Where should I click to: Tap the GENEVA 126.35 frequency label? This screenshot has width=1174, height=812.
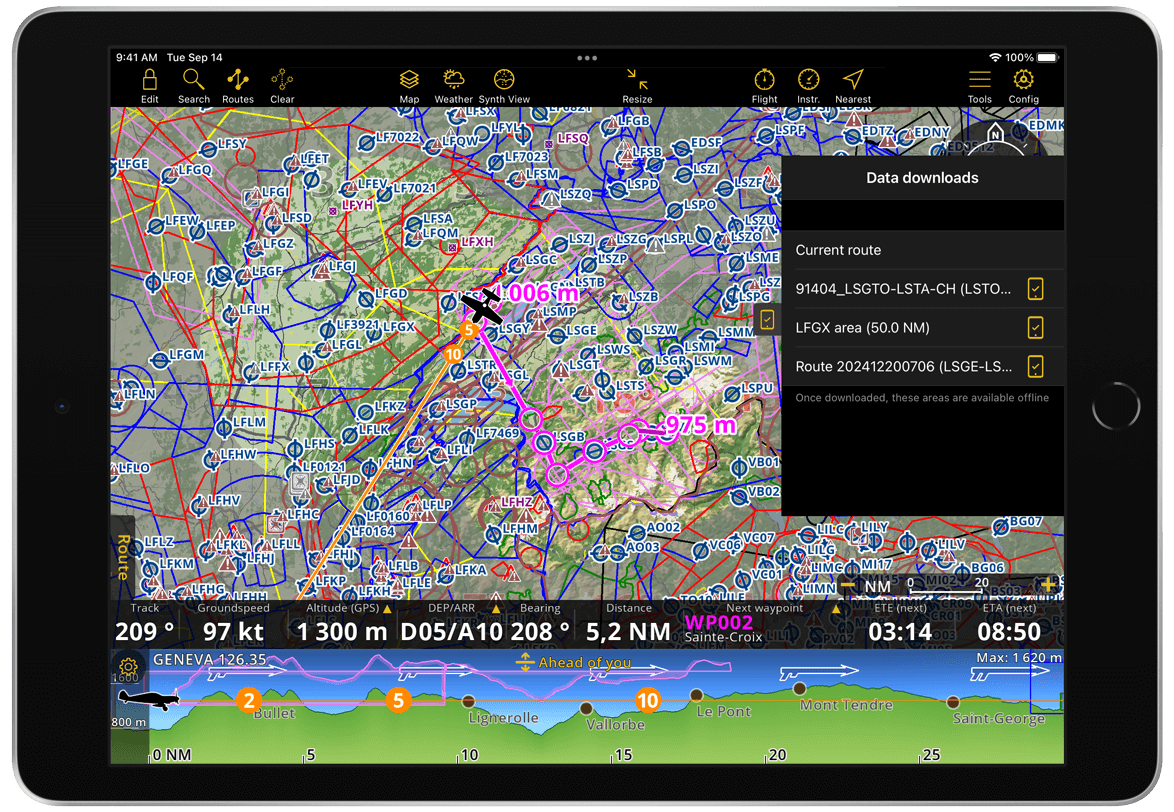(x=210, y=659)
